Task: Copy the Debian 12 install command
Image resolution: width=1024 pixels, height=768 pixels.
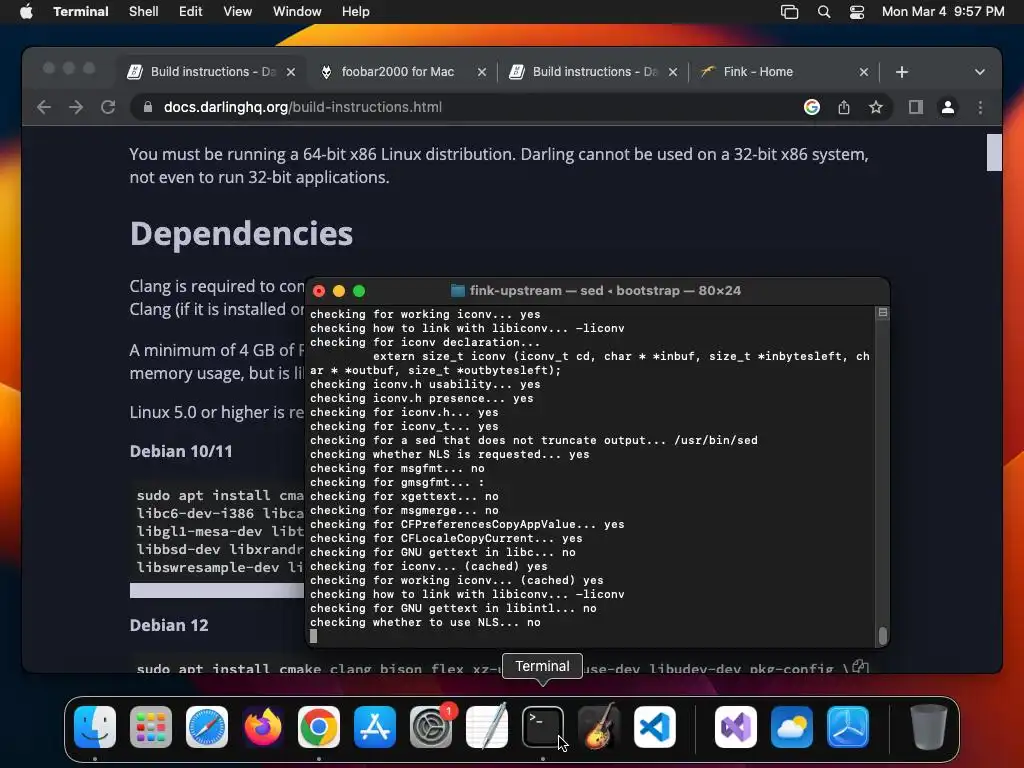Action: (x=860, y=667)
